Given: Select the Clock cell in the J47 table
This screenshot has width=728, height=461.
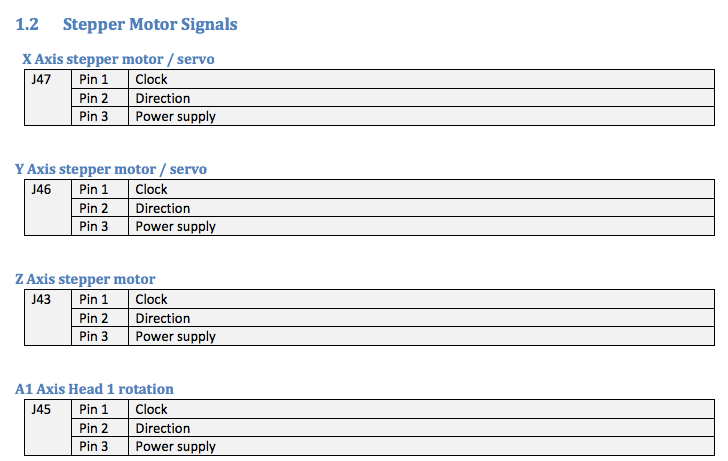Looking at the screenshot, I should pos(421,79).
